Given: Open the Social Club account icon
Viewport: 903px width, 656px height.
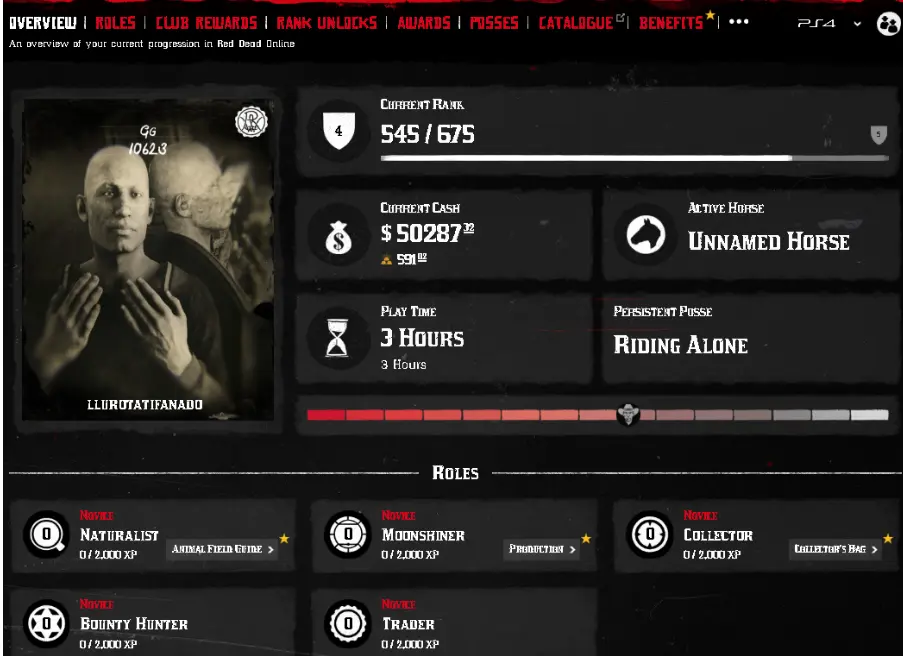Looking at the screenshot, I should click(x=889, y=24).
